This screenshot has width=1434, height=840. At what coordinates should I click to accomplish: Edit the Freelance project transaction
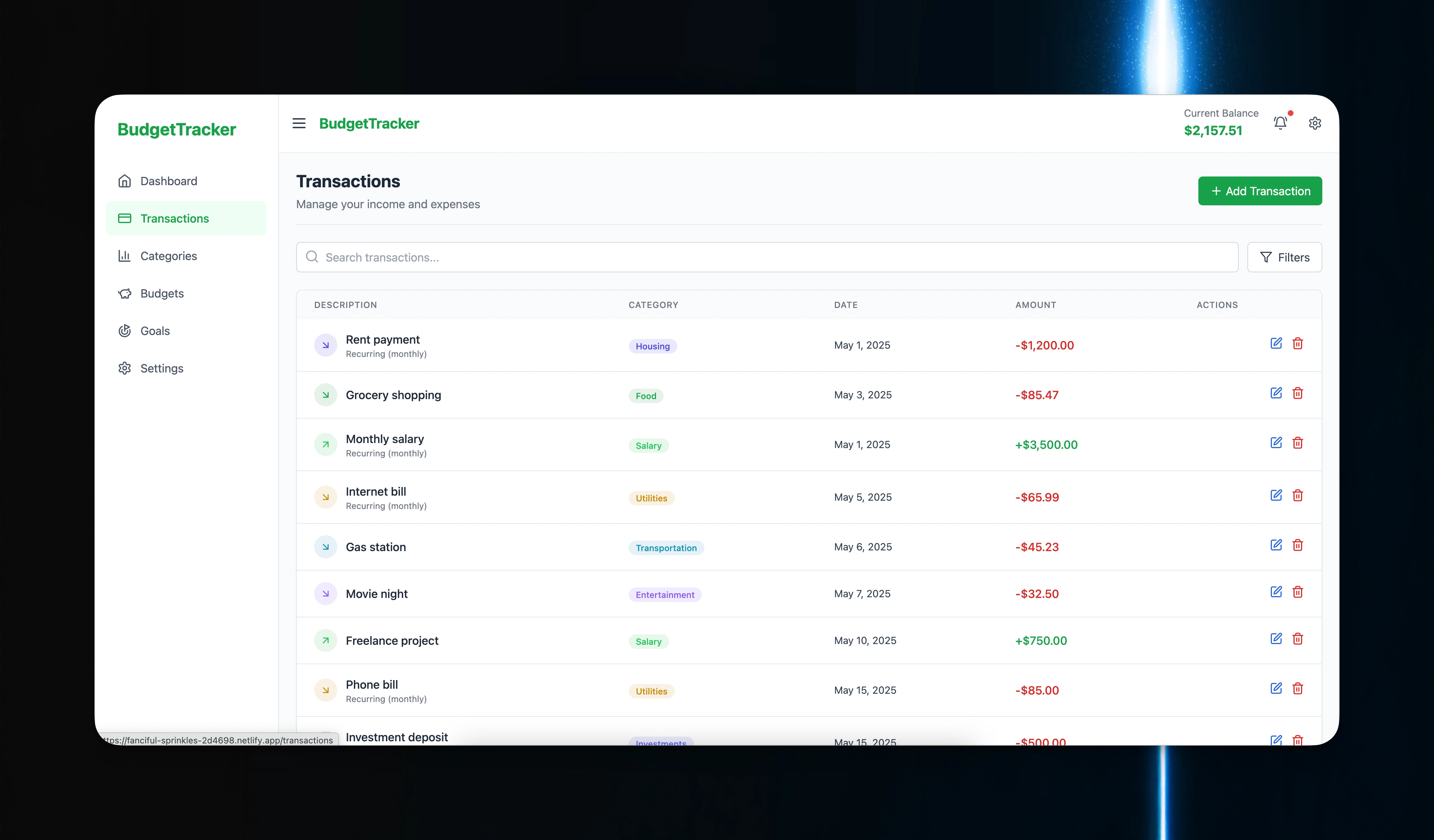pos(1277,639)
